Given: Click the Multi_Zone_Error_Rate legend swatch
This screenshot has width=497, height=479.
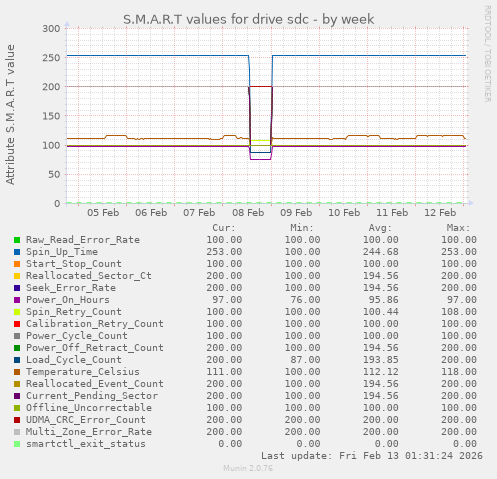Looking at the screenshot, I should click(17, 432).
